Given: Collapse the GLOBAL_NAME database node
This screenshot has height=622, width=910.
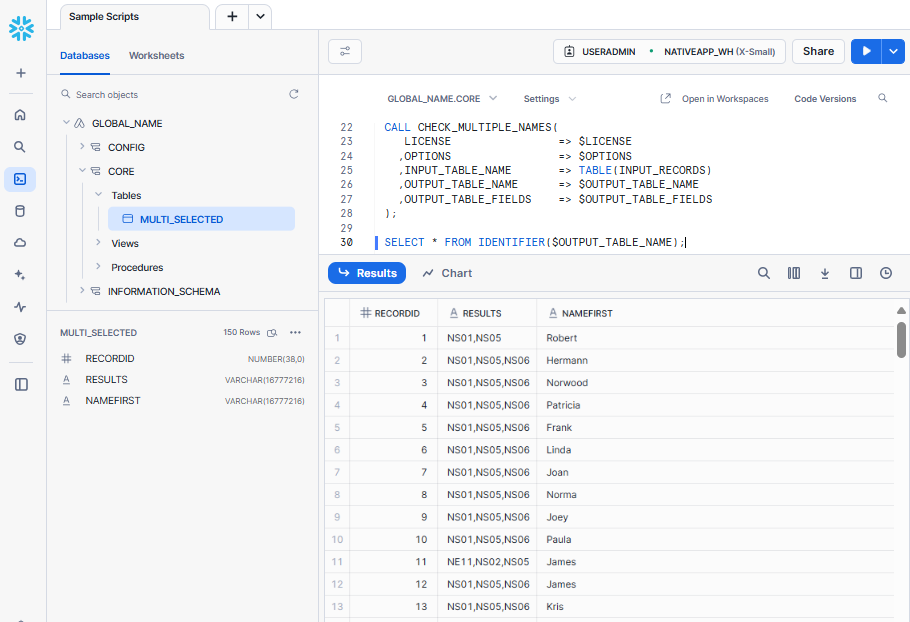Looking at the screenshot, I should (66, 122).
